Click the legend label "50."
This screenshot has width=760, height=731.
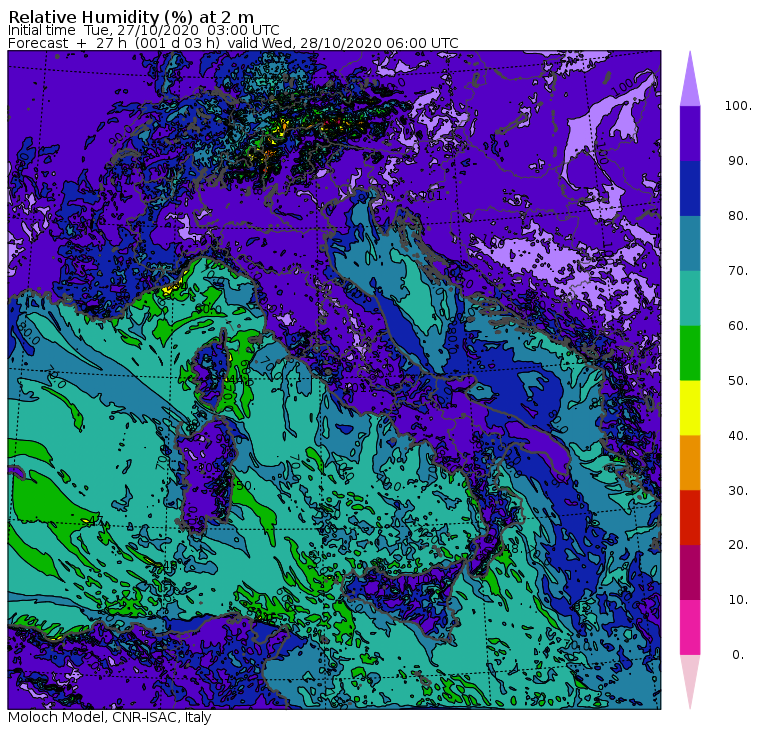point(738,381)
